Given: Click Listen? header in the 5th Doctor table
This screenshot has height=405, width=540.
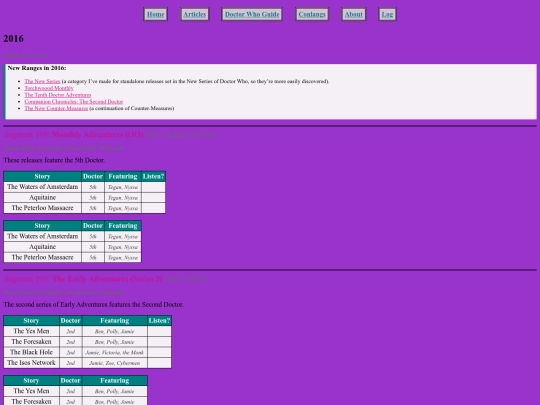Looking at the screenshot, I should pyautogui.click(x=153, y=176).
